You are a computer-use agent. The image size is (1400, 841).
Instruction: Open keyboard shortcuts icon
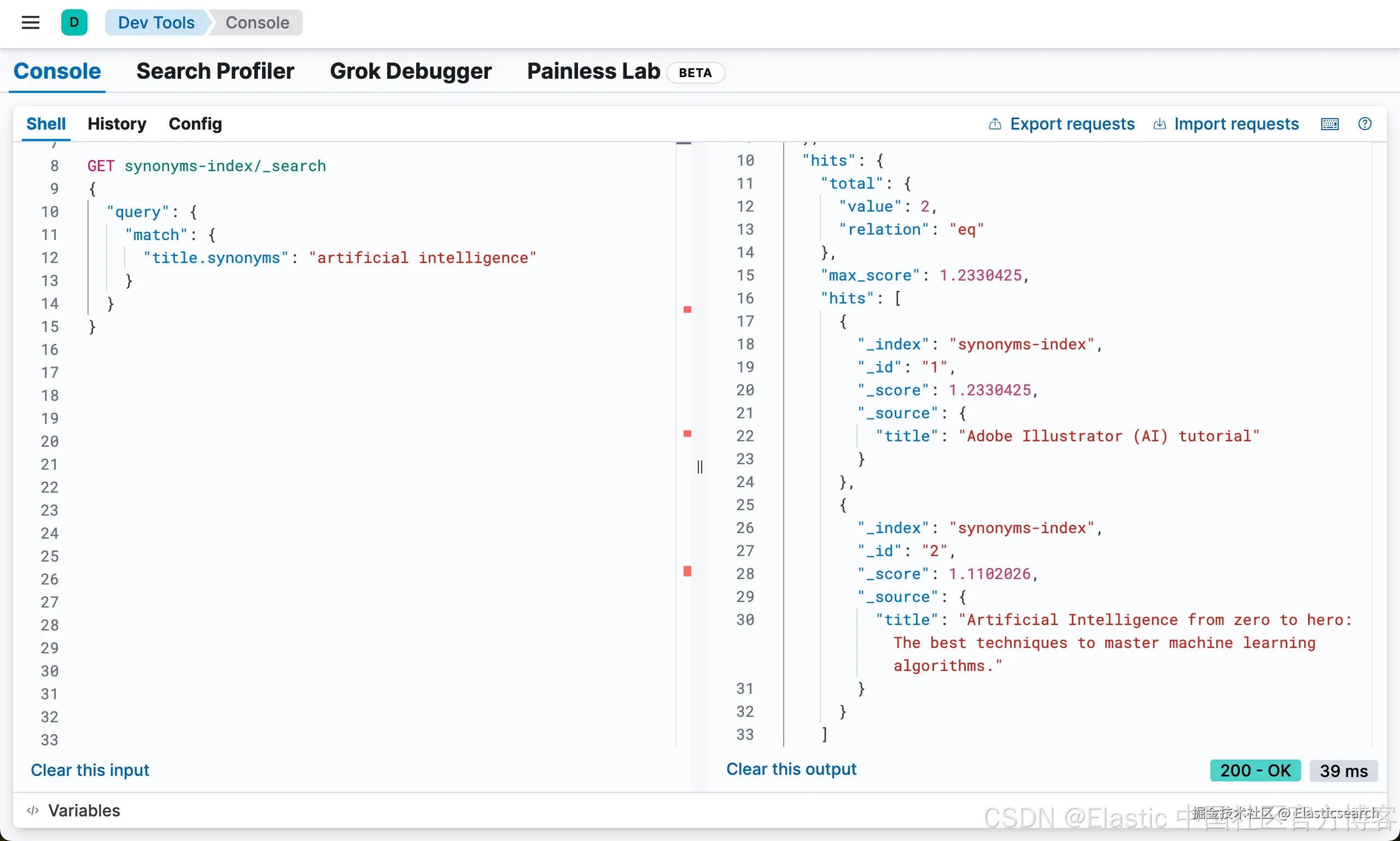click(x=1329, y=124)
